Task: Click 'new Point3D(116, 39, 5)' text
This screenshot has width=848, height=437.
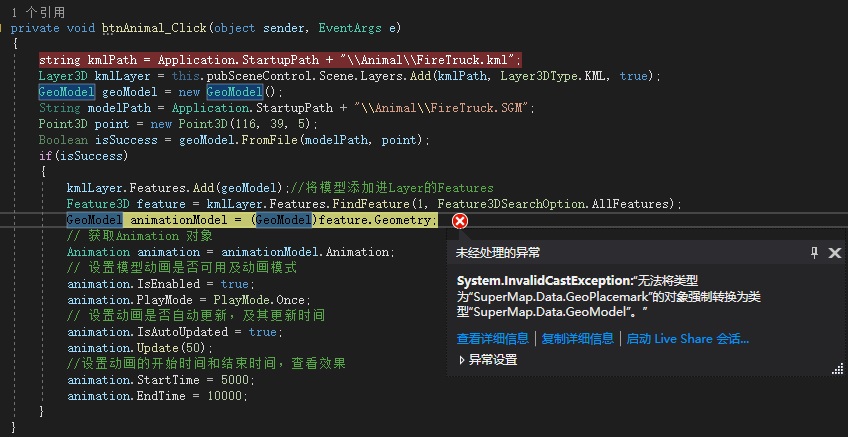Action: (231, 124)
